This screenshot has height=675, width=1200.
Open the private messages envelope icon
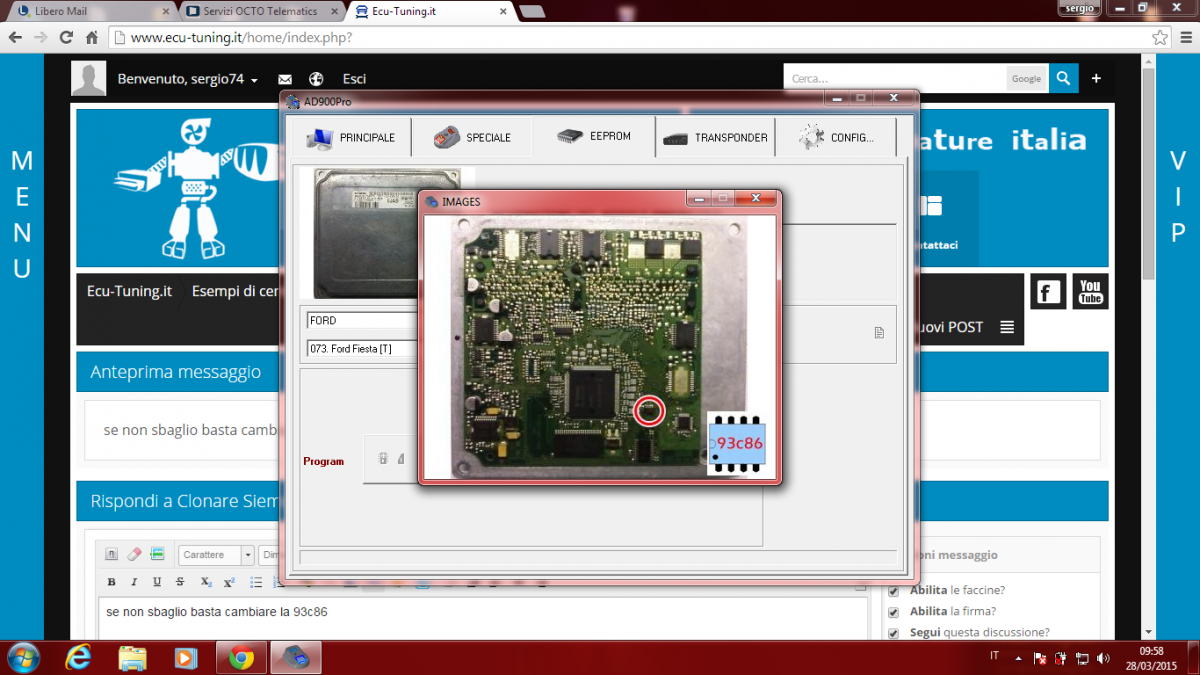click(x=285, y=79)
